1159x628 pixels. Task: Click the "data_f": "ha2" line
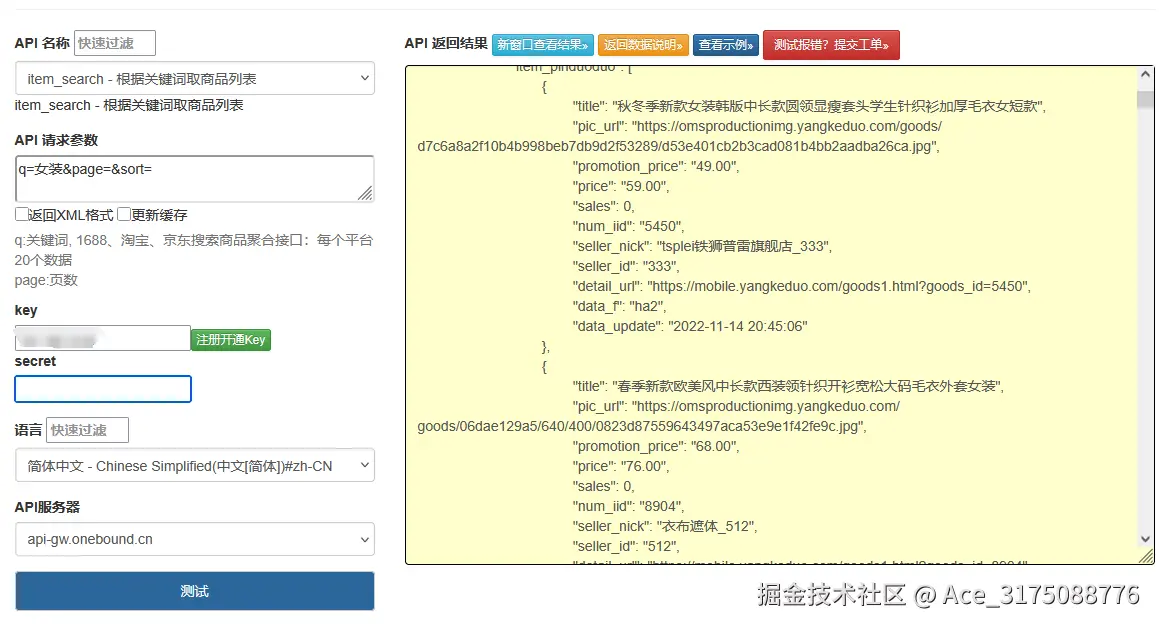pos(619,306)
